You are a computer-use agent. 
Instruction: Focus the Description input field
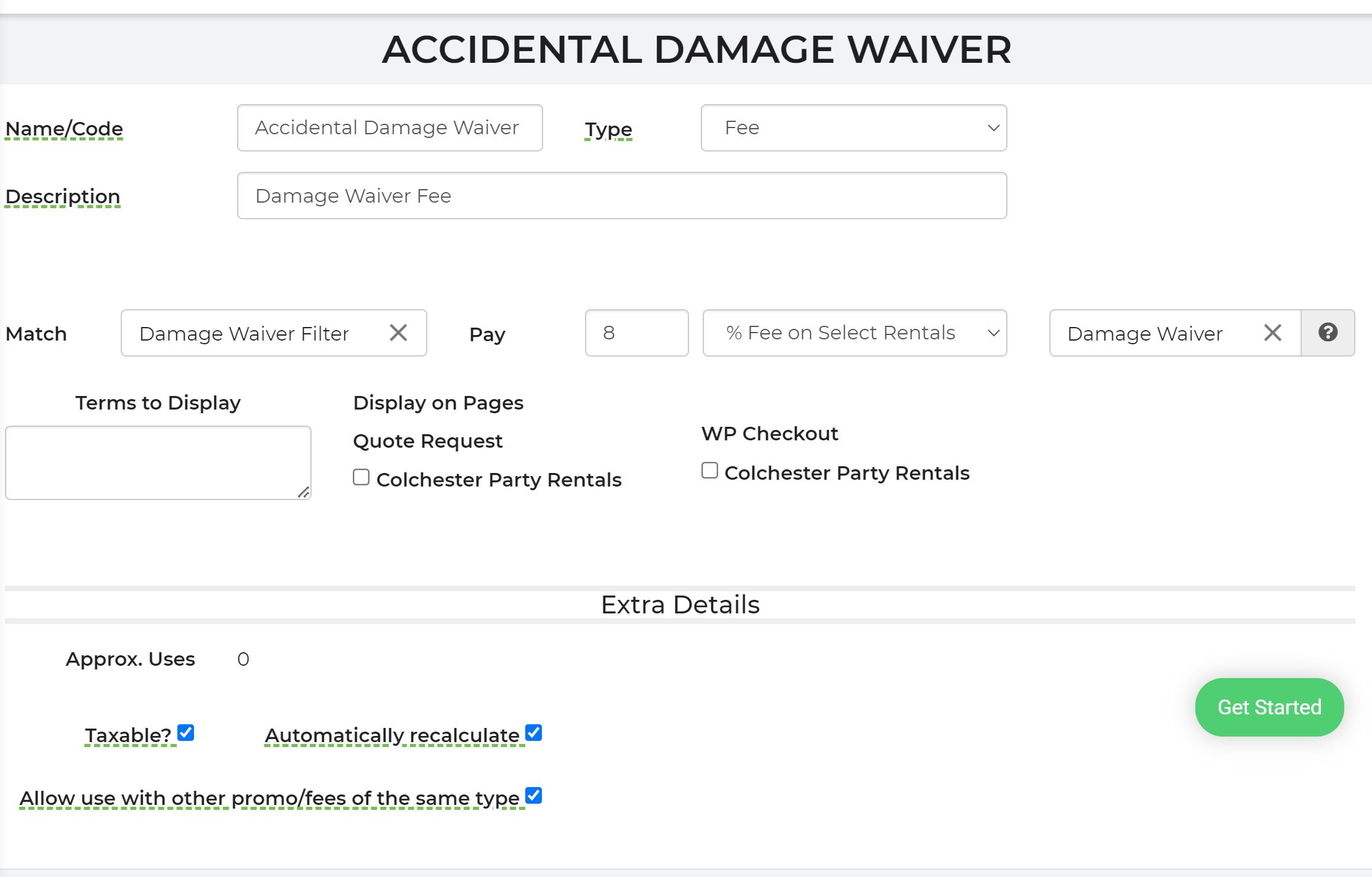click(x=622, y=196)
